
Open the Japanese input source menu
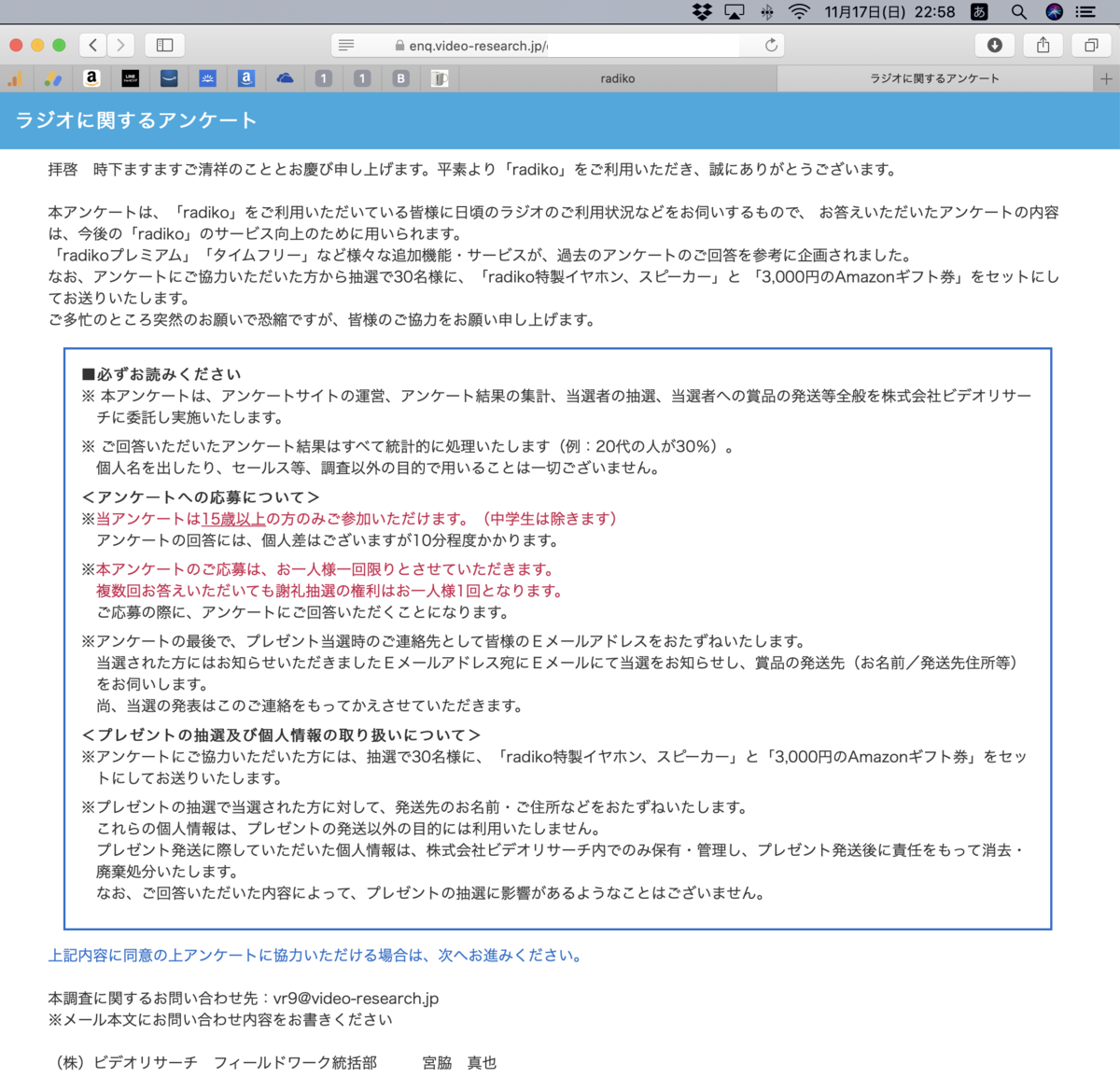980,11
